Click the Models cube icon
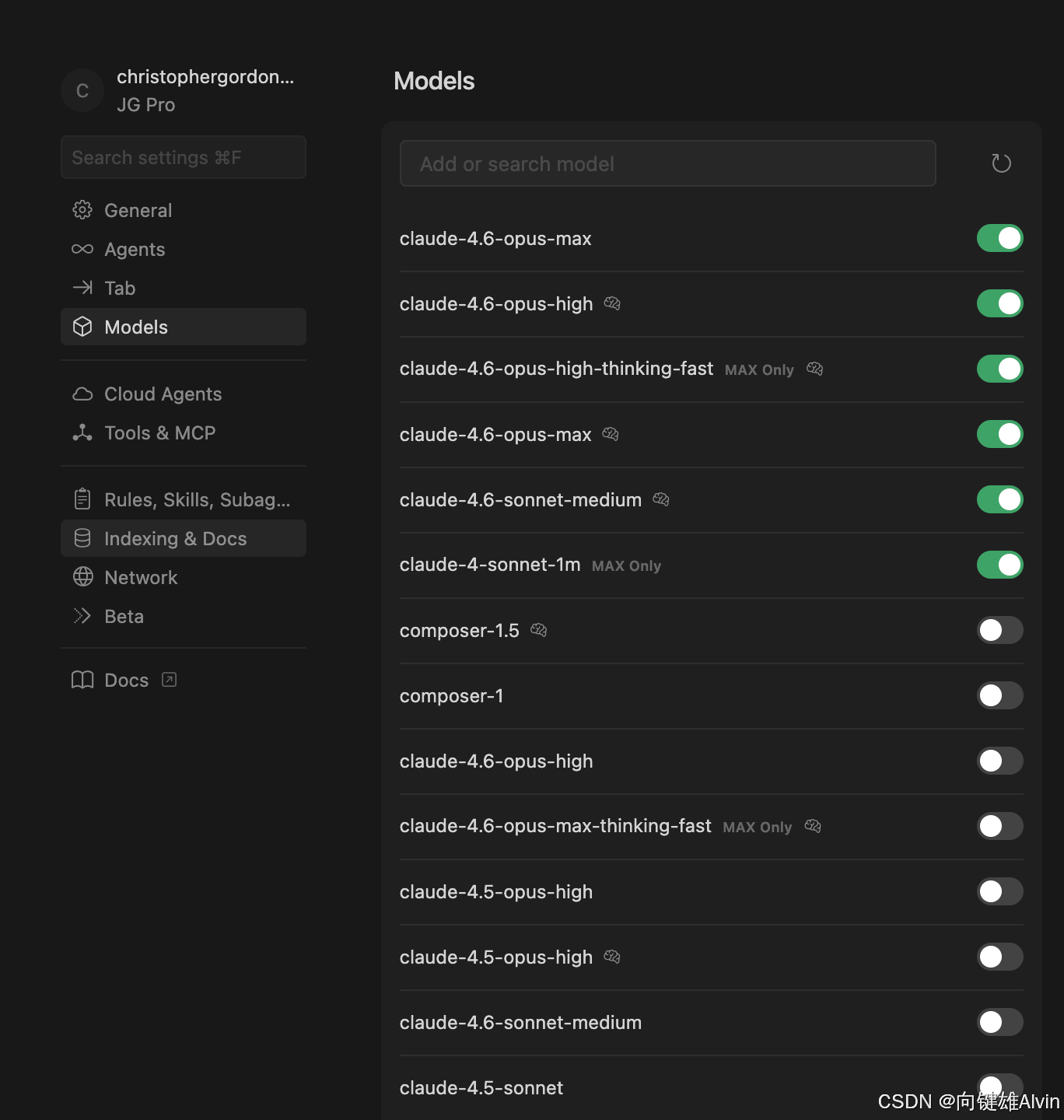 coord(82,327)
